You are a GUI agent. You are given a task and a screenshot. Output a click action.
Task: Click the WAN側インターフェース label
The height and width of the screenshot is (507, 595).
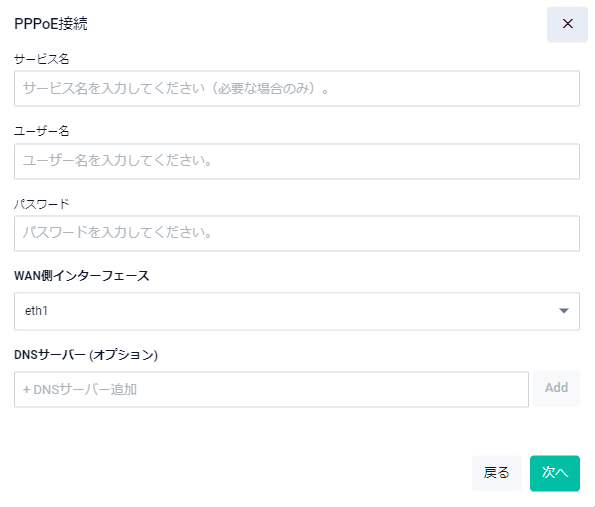click(82, 276)
